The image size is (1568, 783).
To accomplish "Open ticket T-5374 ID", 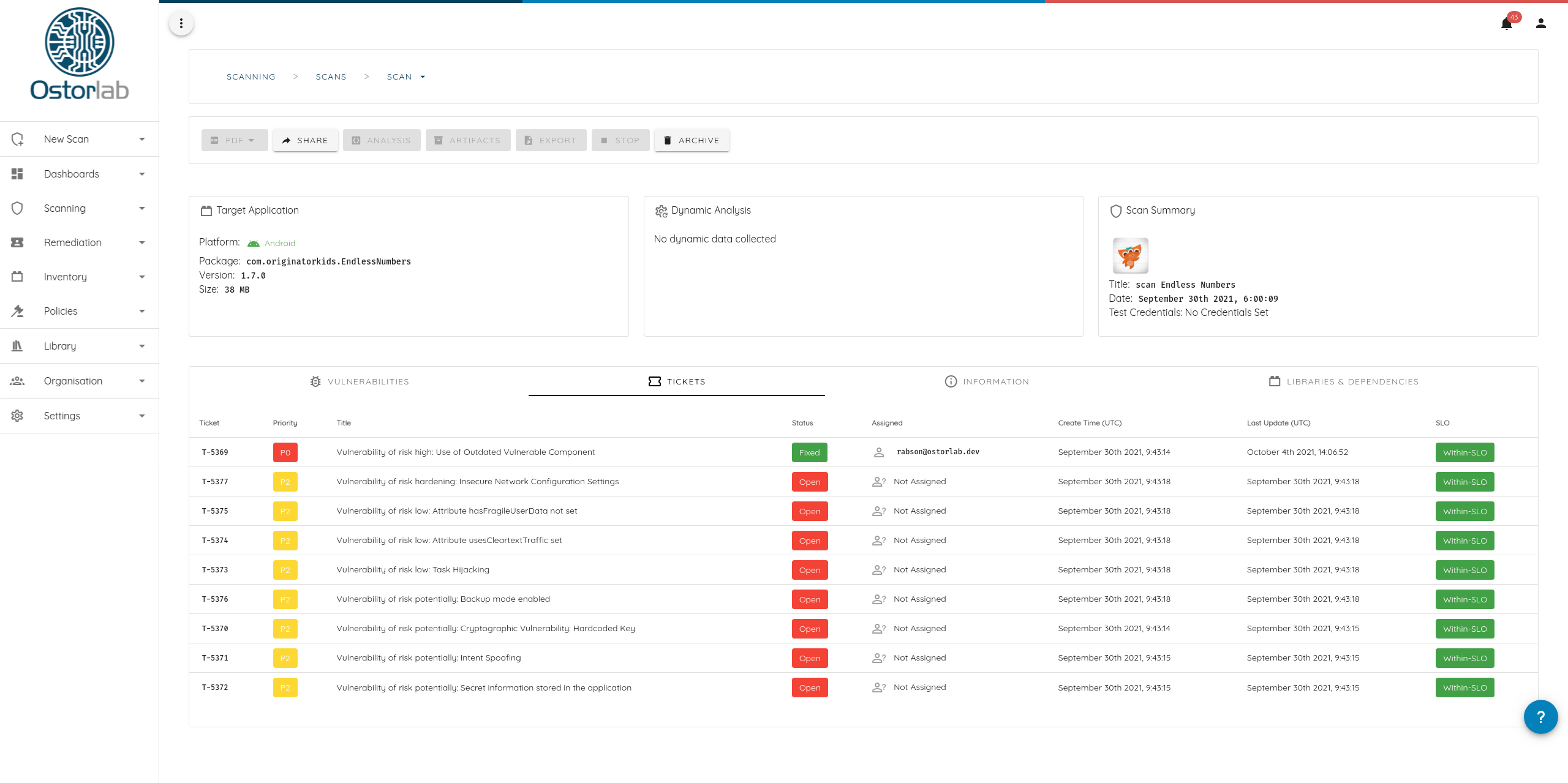I will (x=215, y=541).
